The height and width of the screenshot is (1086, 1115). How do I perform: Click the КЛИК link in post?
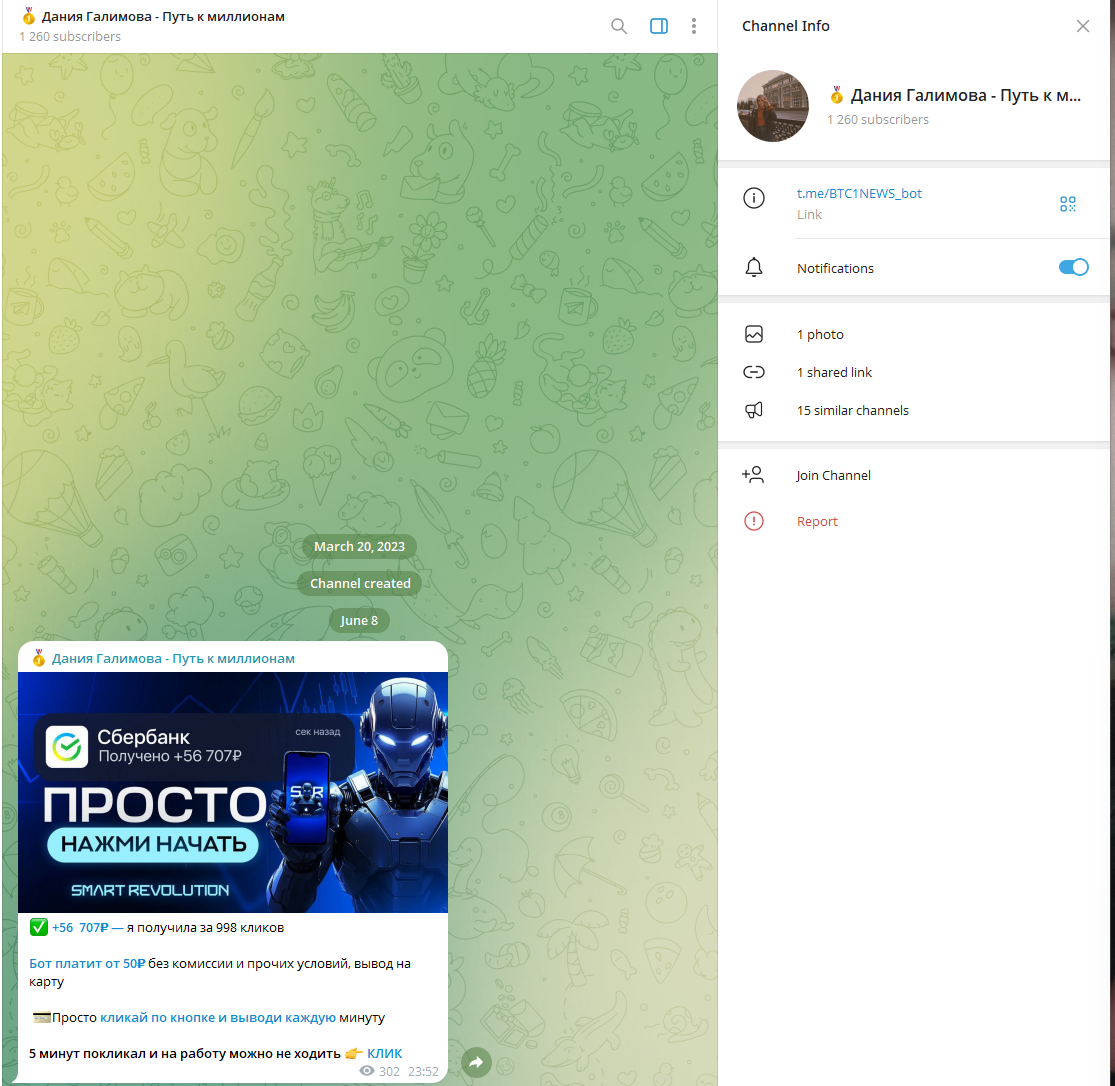pos(385,1053)
